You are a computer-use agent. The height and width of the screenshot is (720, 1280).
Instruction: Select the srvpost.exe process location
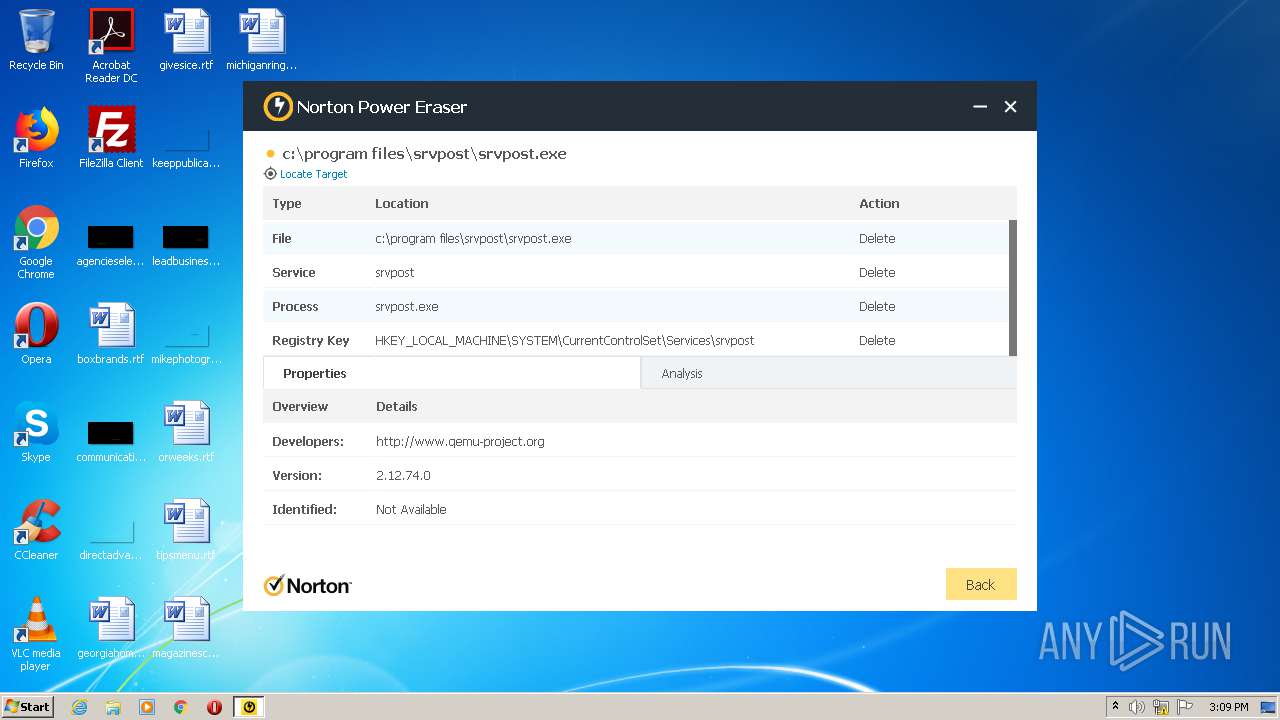[407, 307]
